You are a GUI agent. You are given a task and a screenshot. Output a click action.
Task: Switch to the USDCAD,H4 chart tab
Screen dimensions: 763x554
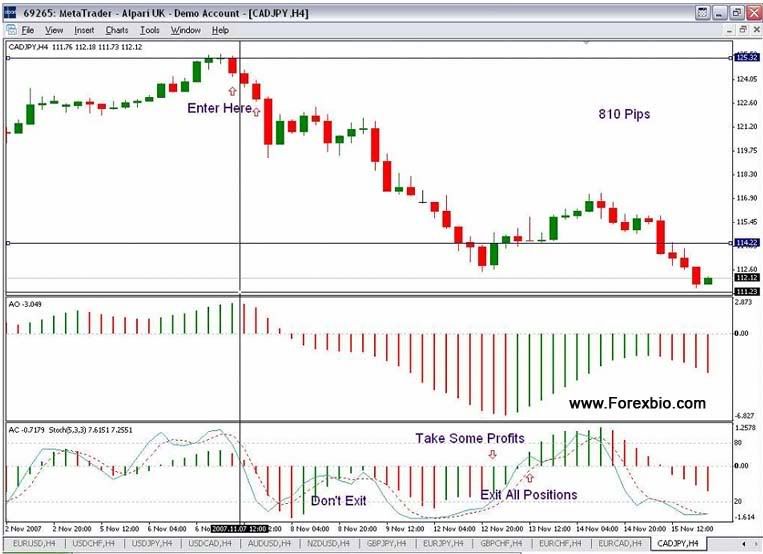click(210, 543)
